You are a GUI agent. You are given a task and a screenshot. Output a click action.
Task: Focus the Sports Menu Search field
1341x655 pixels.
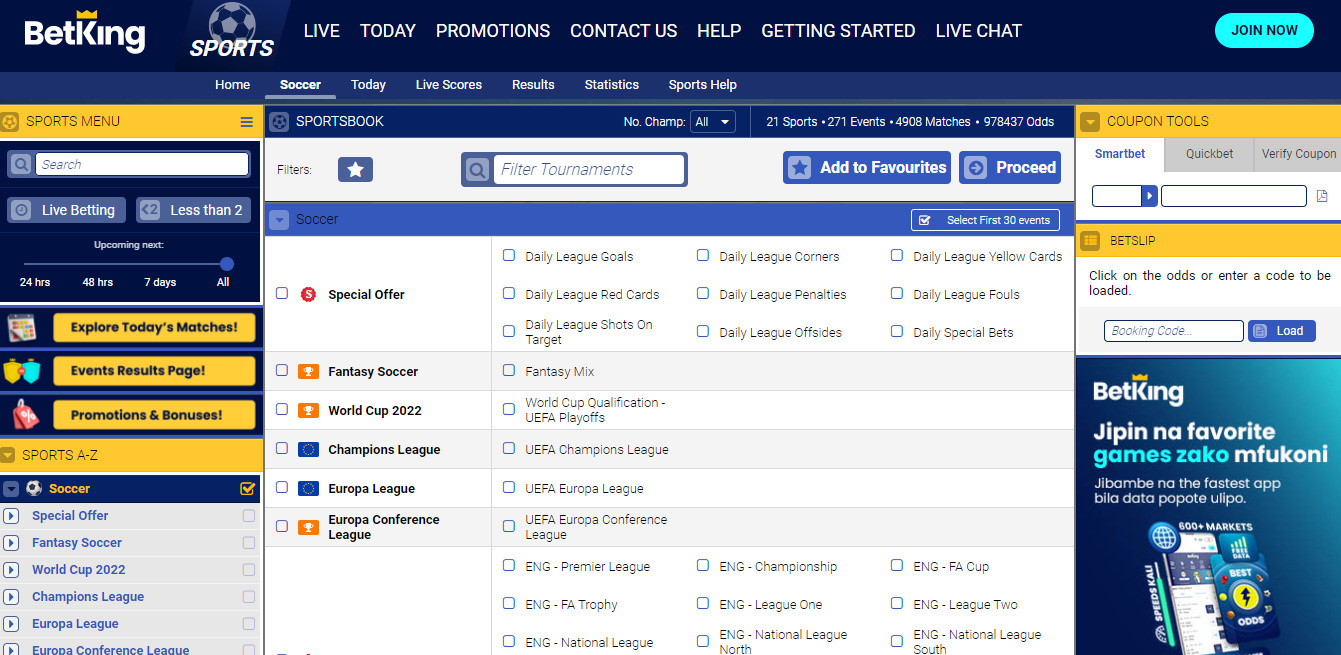pos(142,164)
